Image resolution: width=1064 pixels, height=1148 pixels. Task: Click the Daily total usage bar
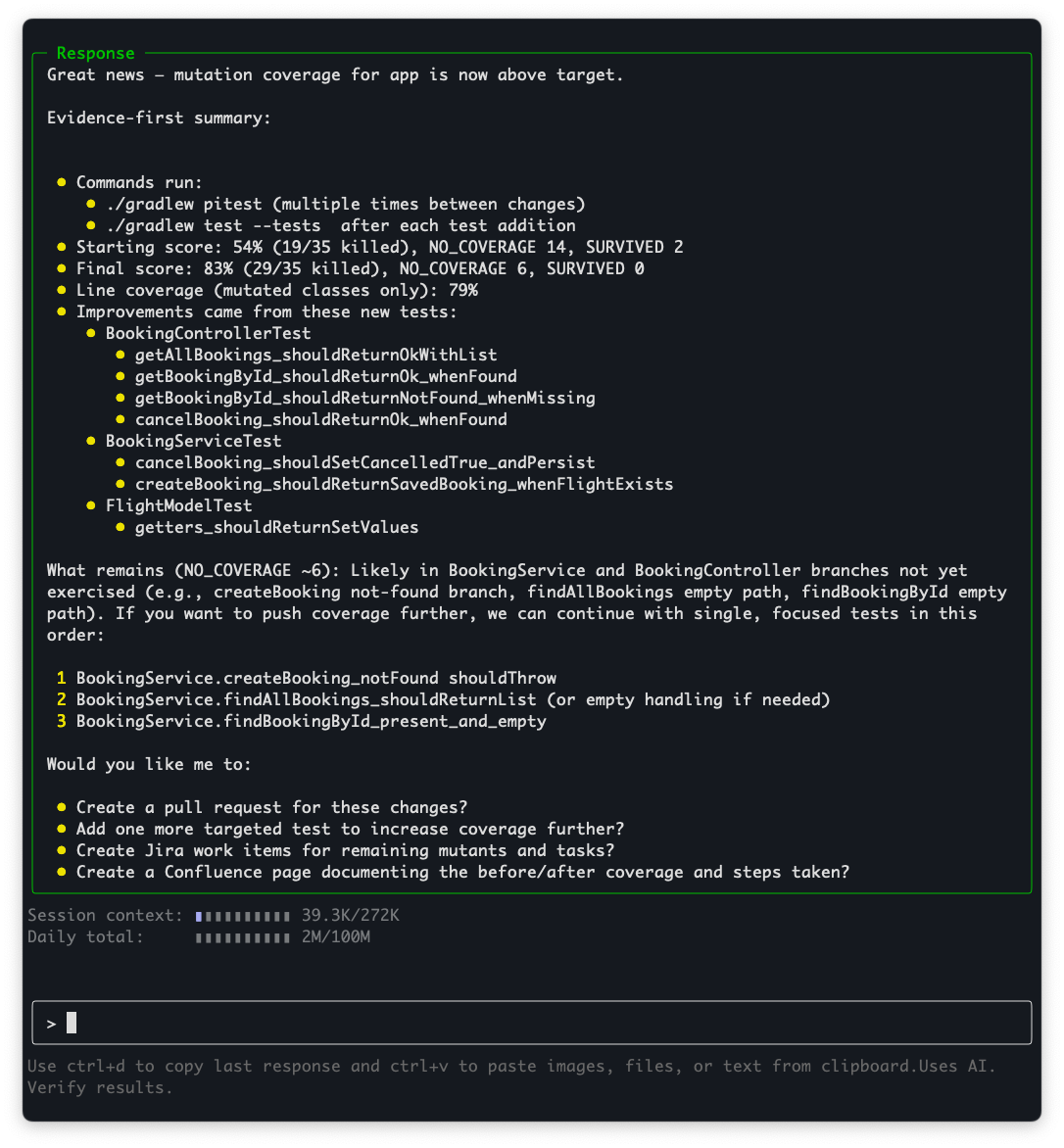pyautogui.click(x=243, y=937)
